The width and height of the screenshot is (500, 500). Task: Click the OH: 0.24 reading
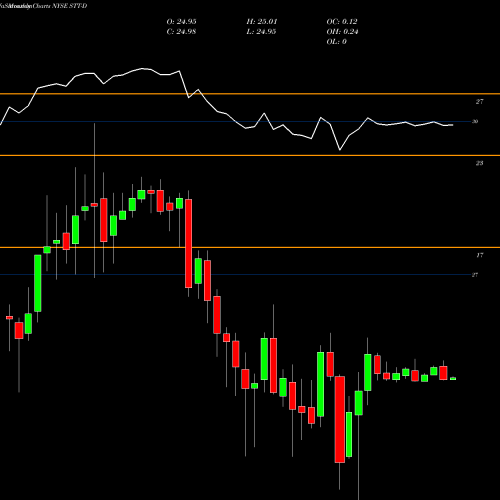342,32
